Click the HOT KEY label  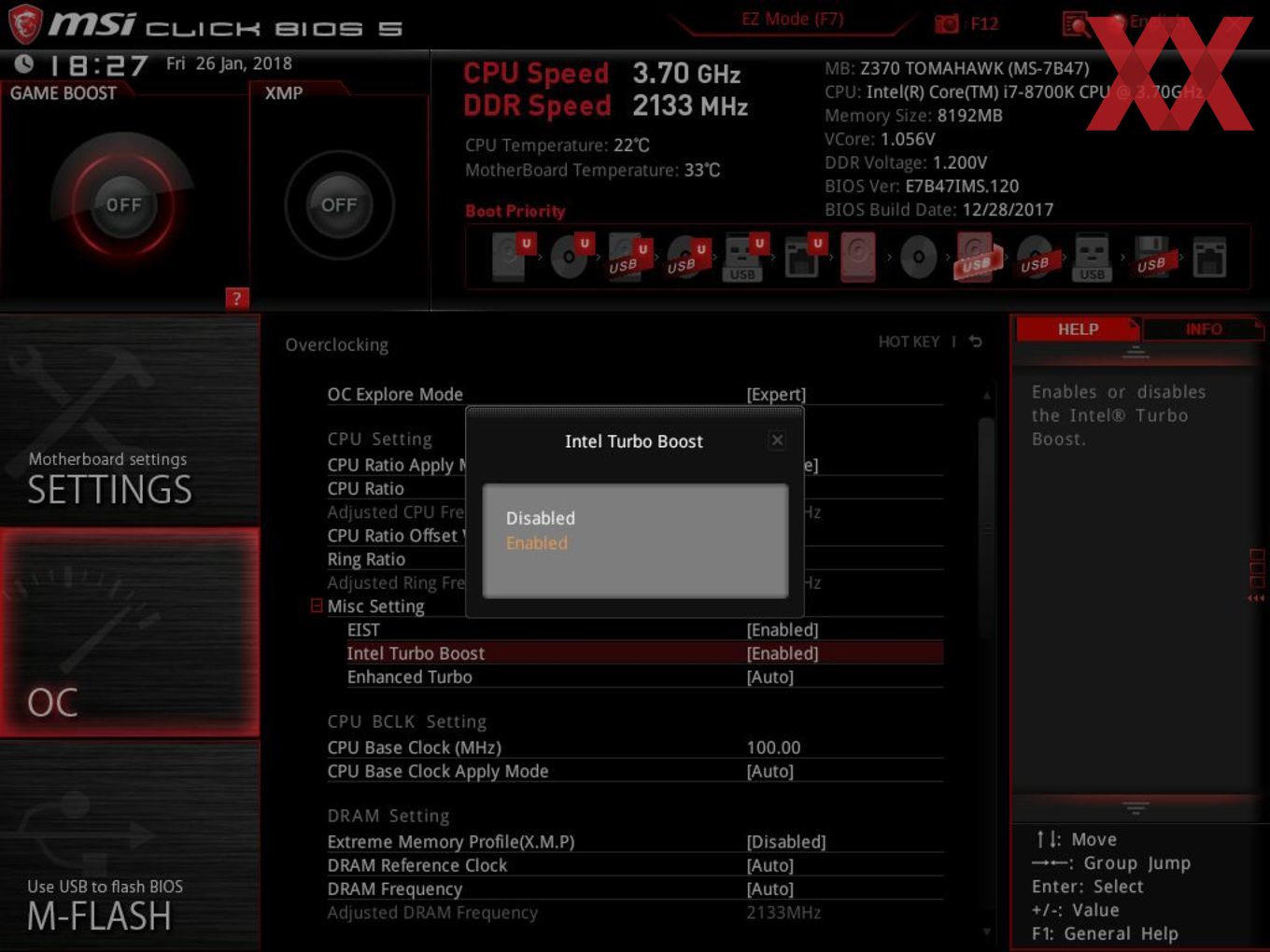click(x=909, y=342)
